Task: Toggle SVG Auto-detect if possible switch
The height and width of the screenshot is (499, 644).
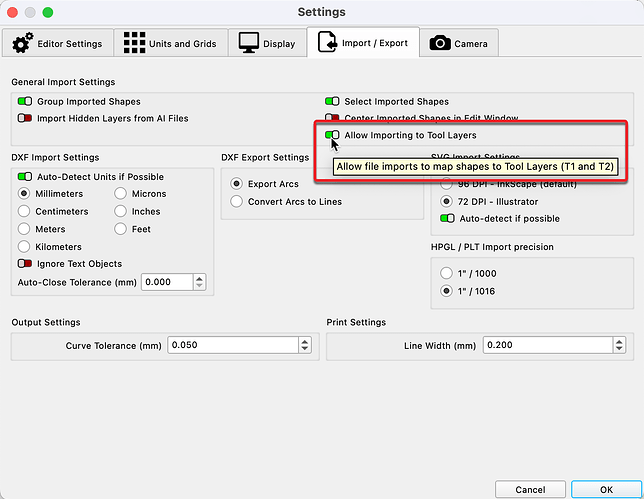Action: 447,218
